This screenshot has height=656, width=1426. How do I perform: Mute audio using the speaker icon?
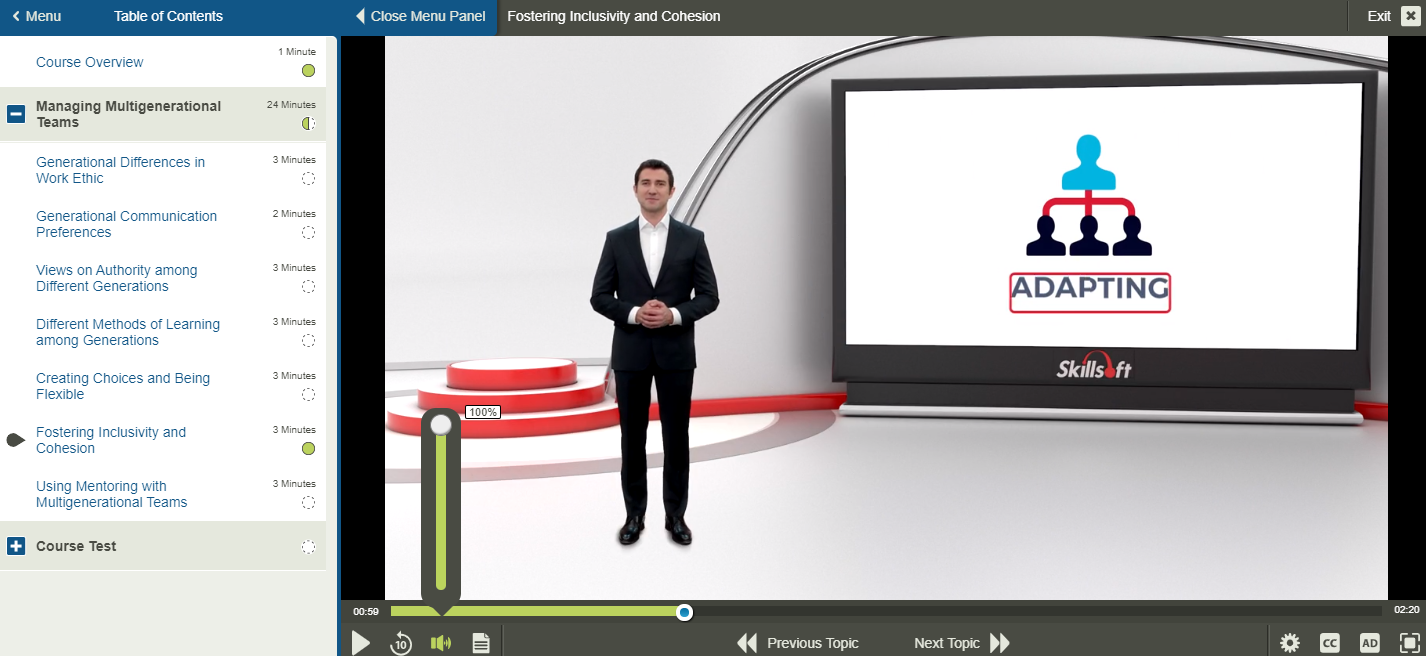coord(440,643)
